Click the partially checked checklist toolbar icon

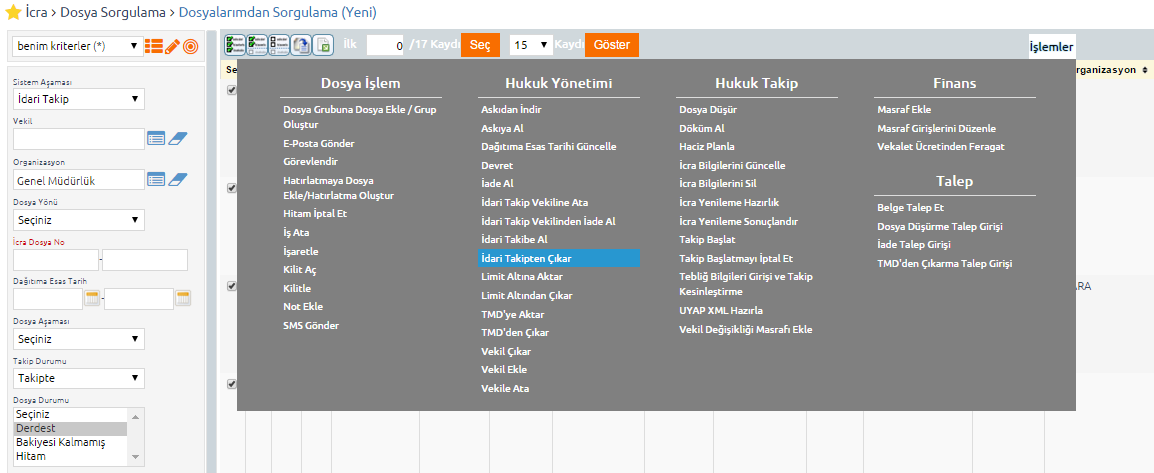pos(257,45)
